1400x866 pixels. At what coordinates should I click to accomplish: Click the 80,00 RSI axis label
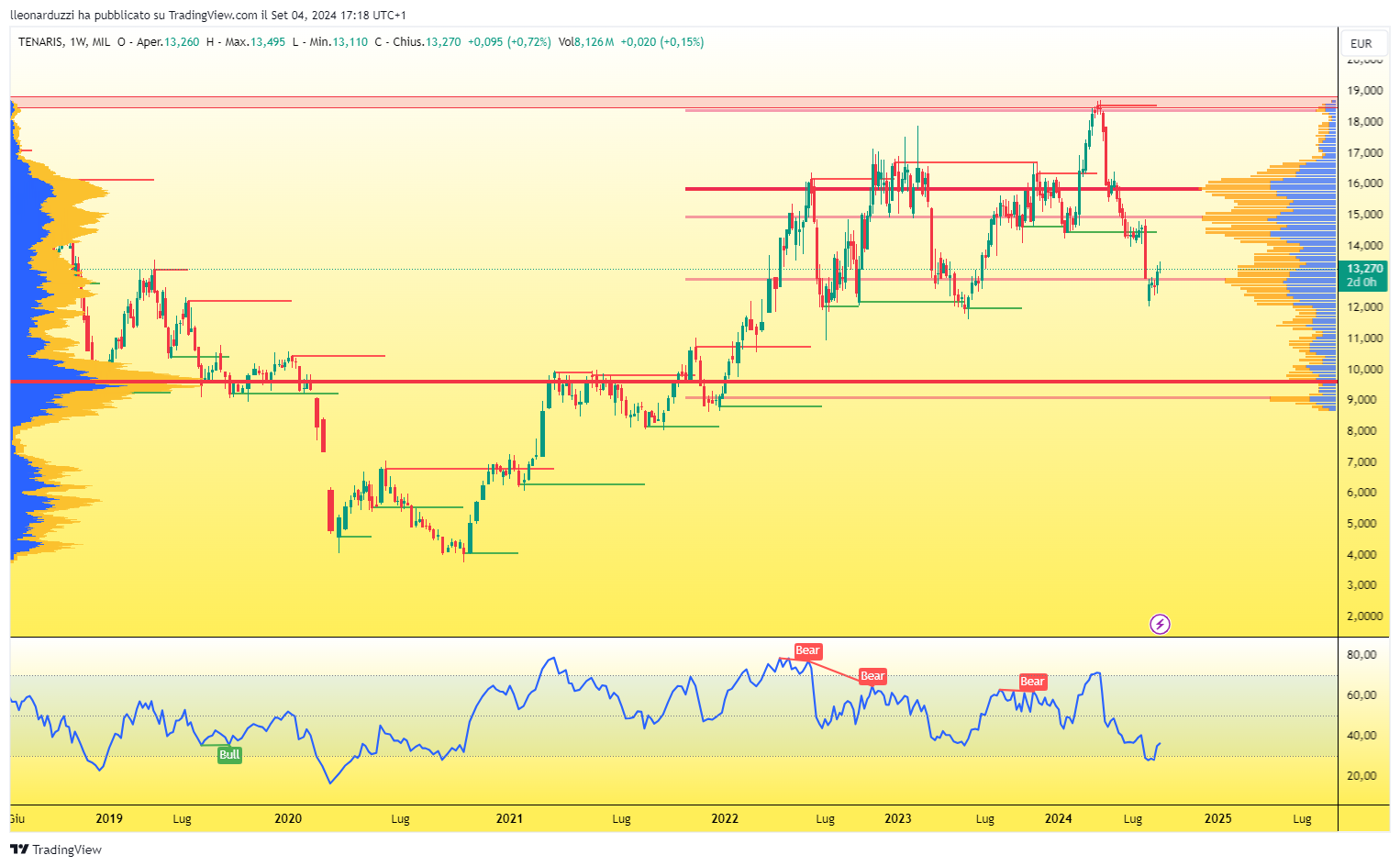(1361, 655)
